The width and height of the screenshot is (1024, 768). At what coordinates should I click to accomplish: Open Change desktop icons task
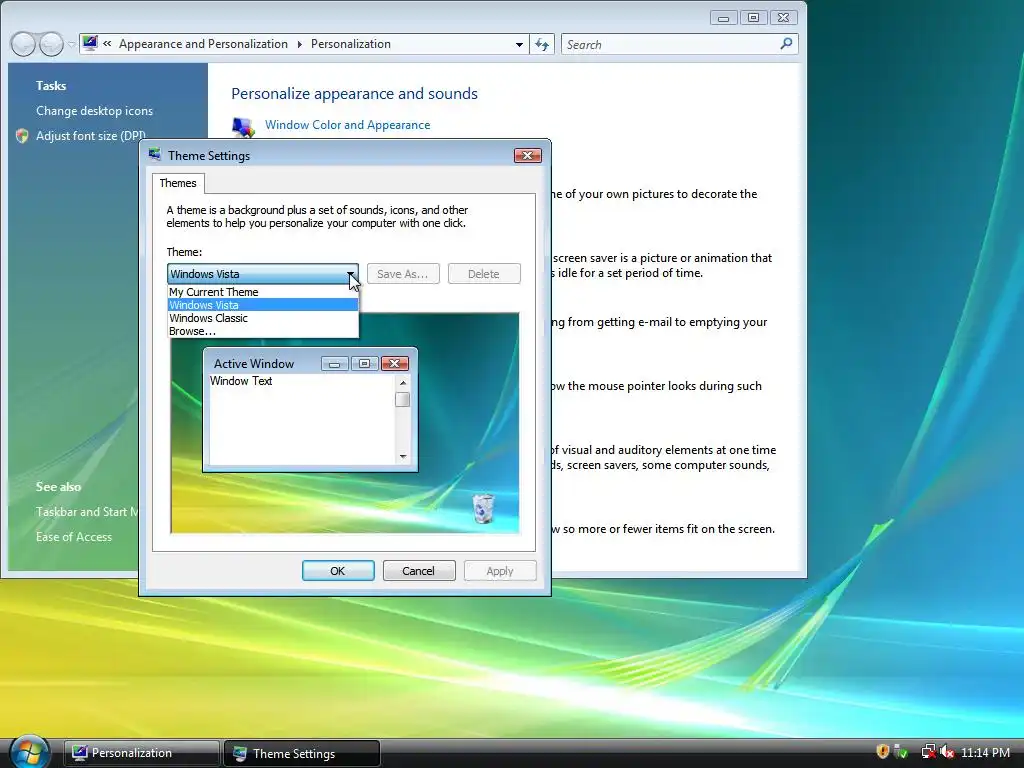[95, 111]
